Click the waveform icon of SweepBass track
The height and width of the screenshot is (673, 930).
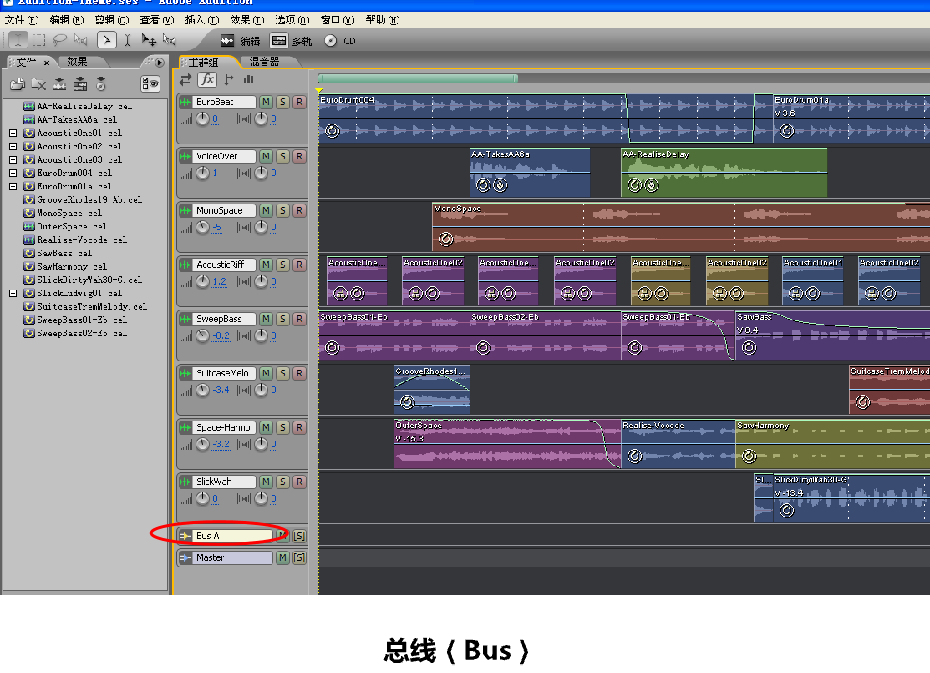pos(186,319)
